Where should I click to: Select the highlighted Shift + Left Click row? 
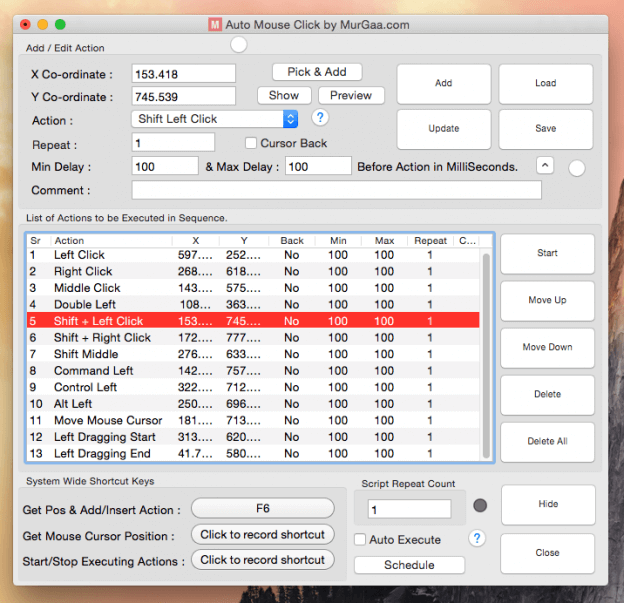pyautogui.click(x=253, y=321)
